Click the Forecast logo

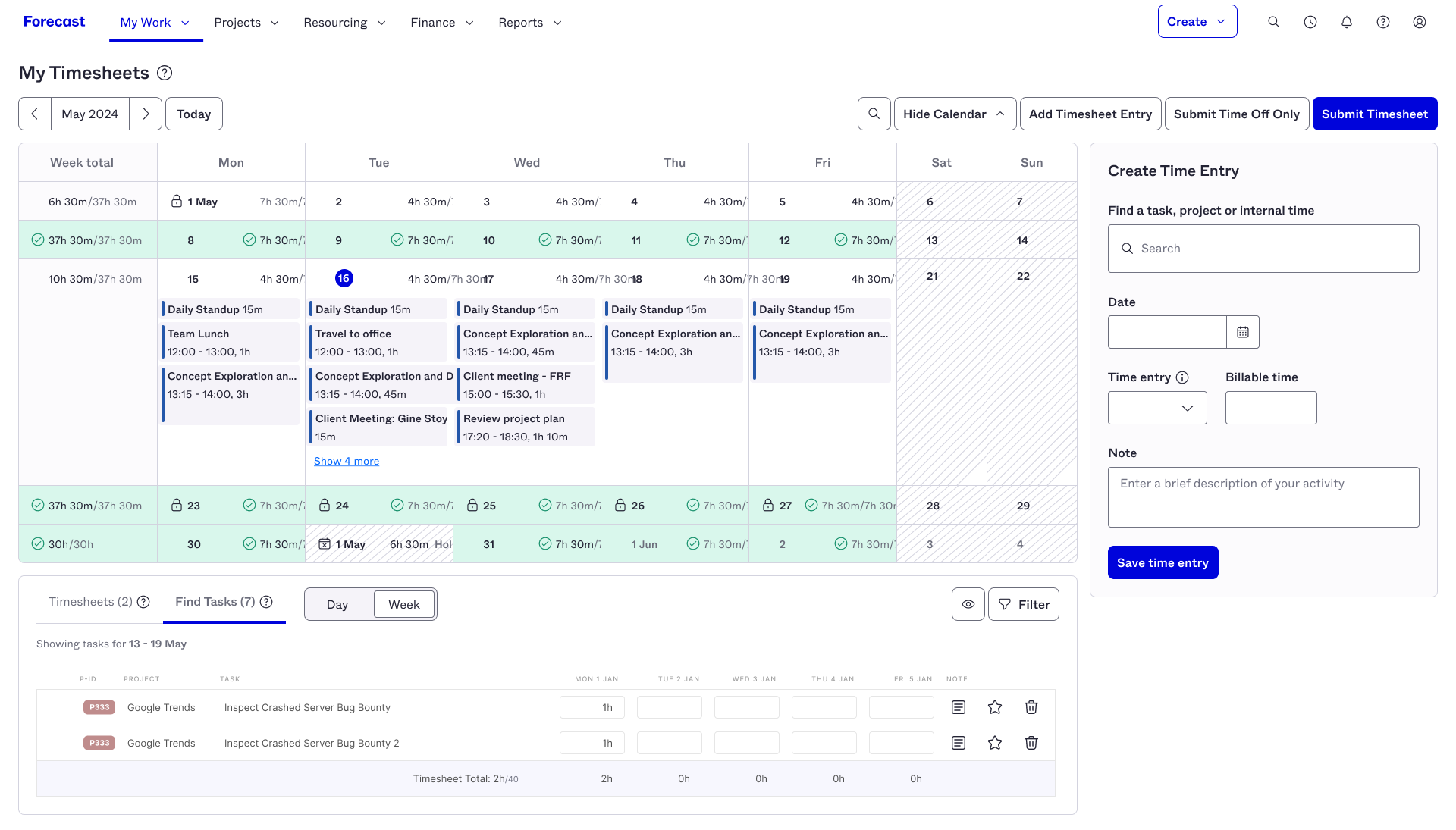pyautogui.click(x=54, y=21)
